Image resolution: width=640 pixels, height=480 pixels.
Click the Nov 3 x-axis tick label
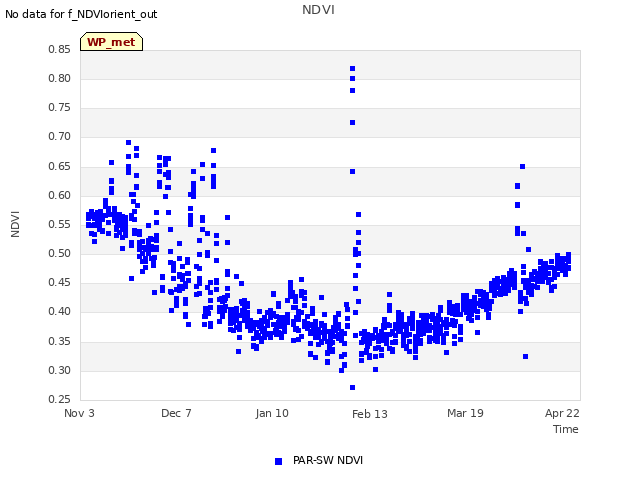coord(79,413)
